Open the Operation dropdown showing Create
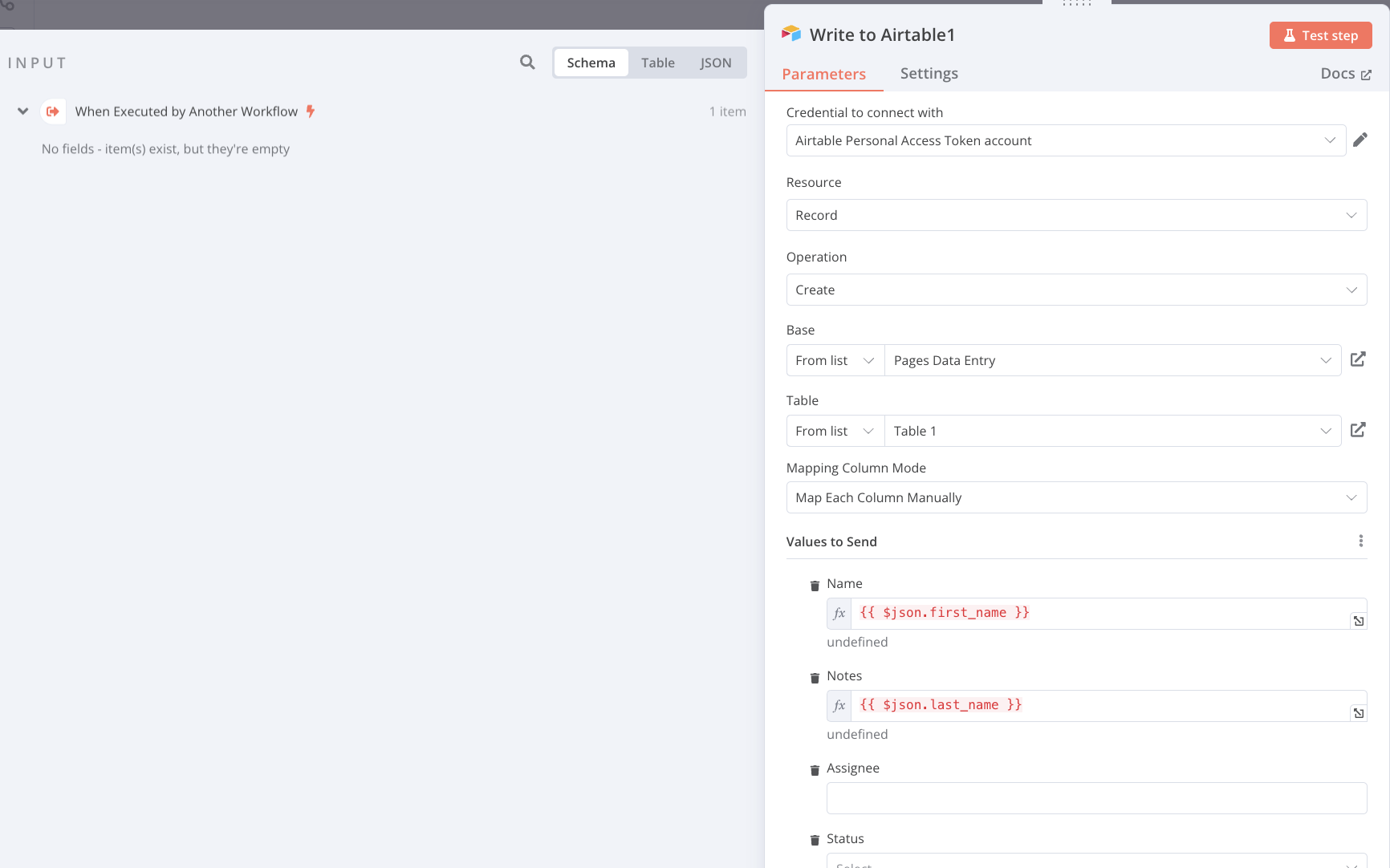Screen dimensions: 1390x868 point(1076,290)
